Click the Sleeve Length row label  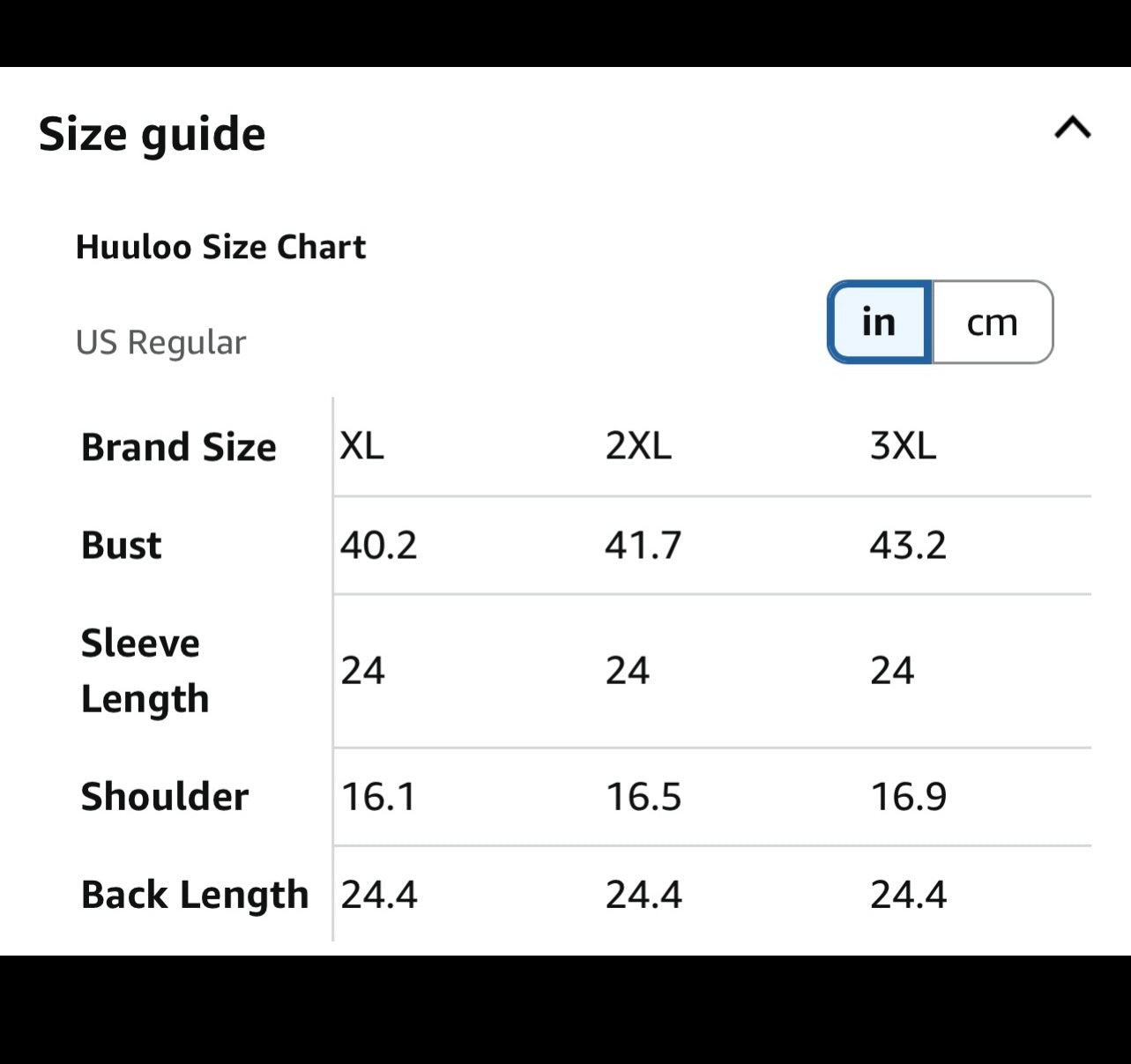(x=145, y=671)
